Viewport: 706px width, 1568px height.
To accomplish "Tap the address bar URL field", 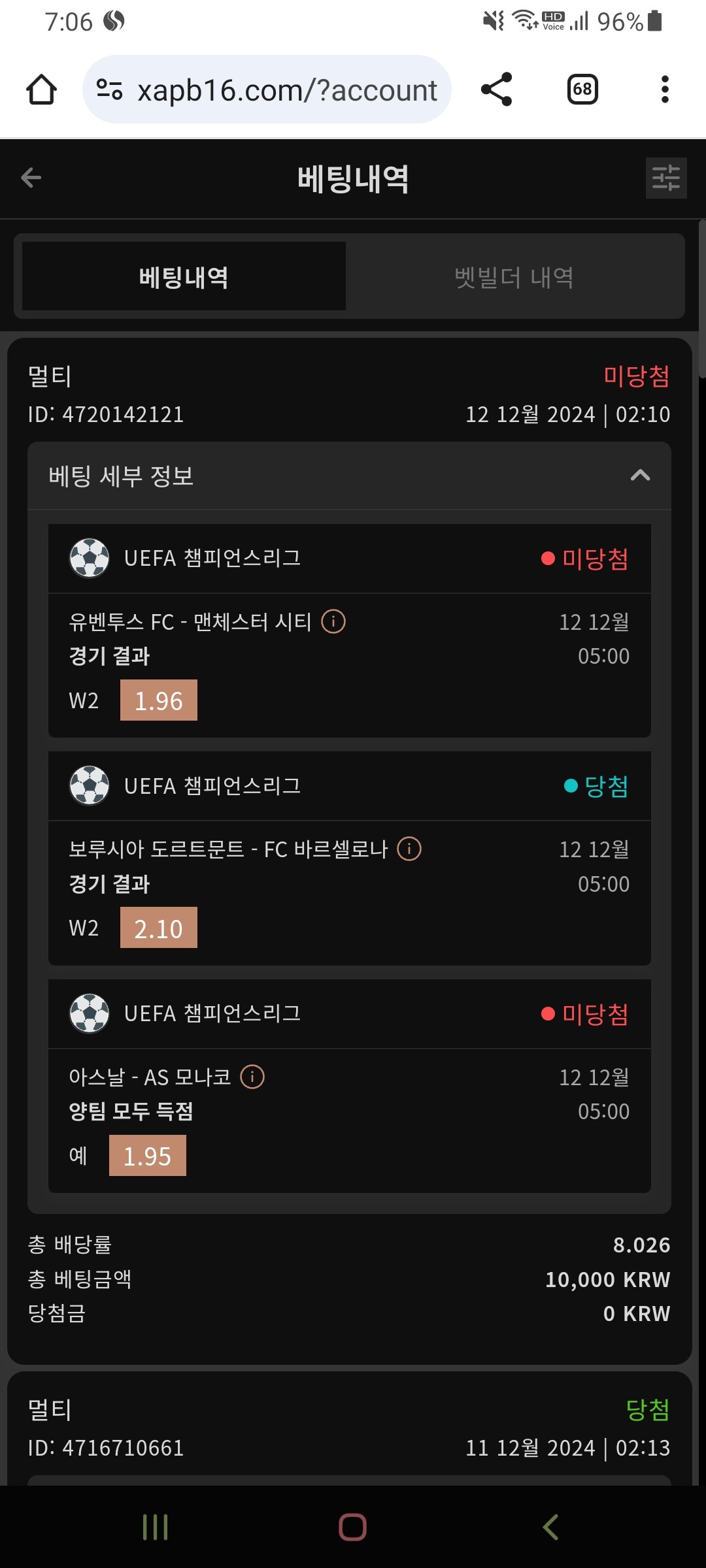I will tap(286, 90).
